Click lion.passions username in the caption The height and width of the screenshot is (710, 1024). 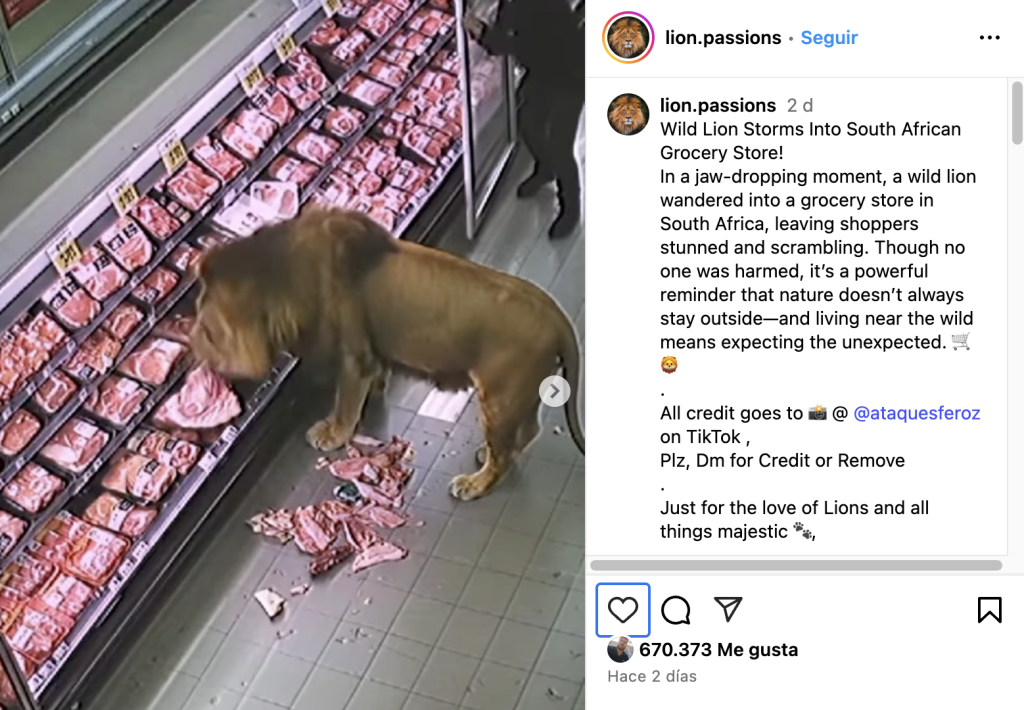(x=718, y=105)
